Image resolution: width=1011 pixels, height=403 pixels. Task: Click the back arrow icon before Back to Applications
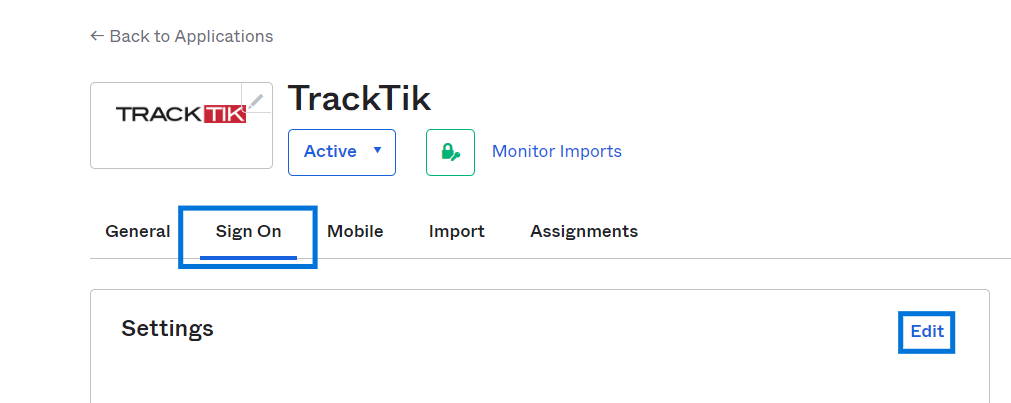point(97,36)
